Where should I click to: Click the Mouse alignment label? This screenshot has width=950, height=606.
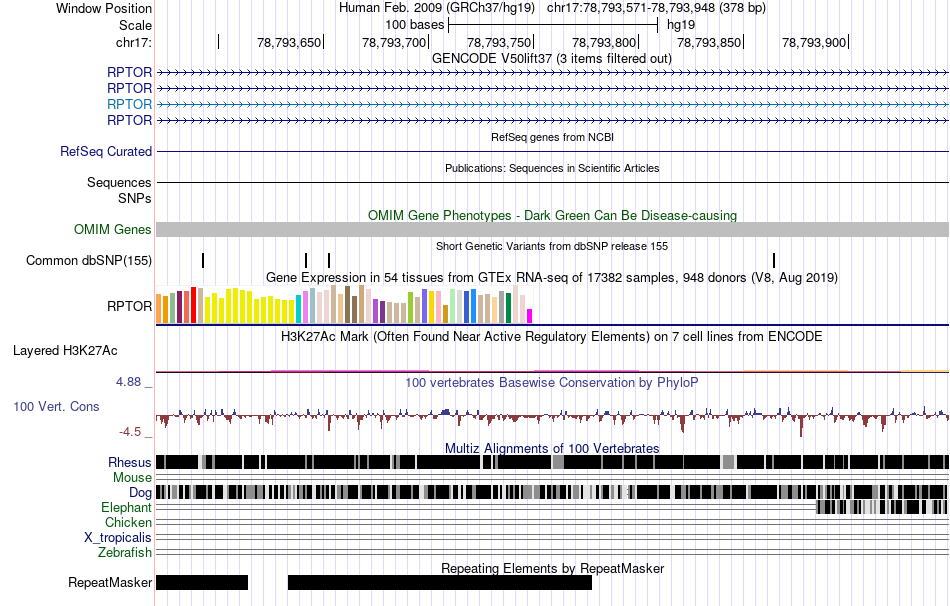[x=132, y=478]
